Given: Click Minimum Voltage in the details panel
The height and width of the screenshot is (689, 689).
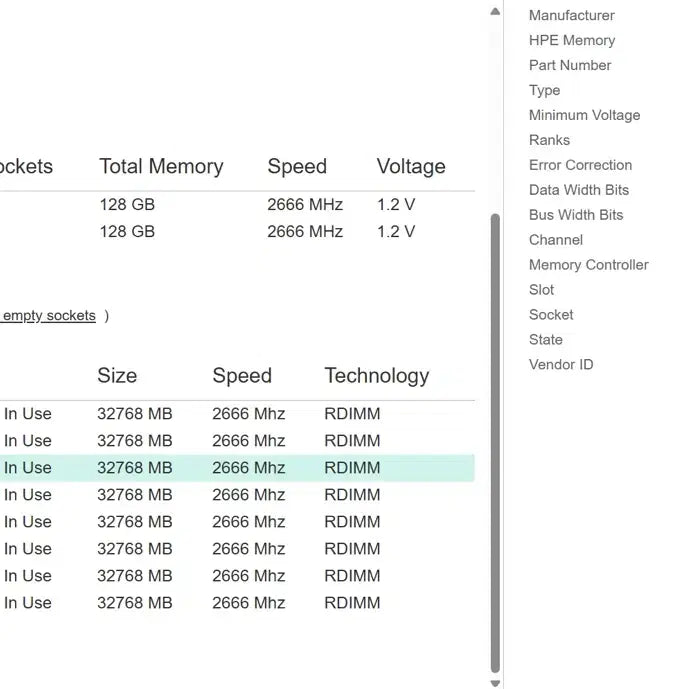Looking at the screenshot, I should (584, 115).
